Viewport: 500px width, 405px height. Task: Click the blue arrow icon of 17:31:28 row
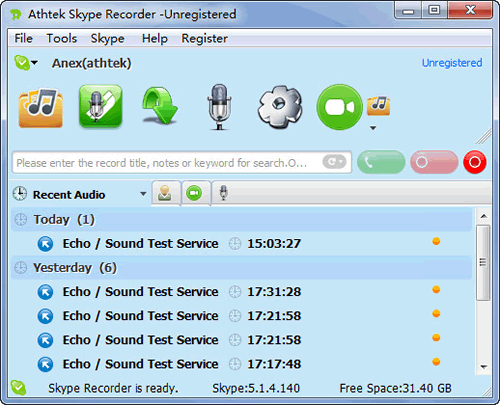click(45, 292)
